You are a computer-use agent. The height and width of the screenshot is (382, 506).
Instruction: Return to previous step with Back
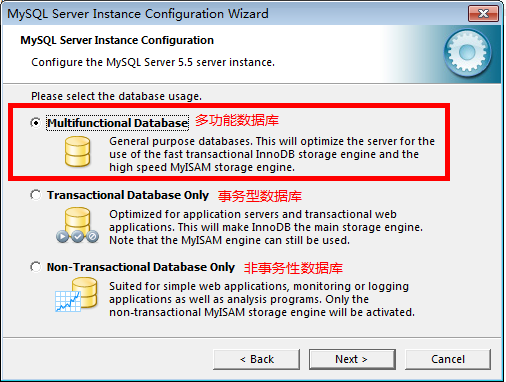[x=256, y=359]
